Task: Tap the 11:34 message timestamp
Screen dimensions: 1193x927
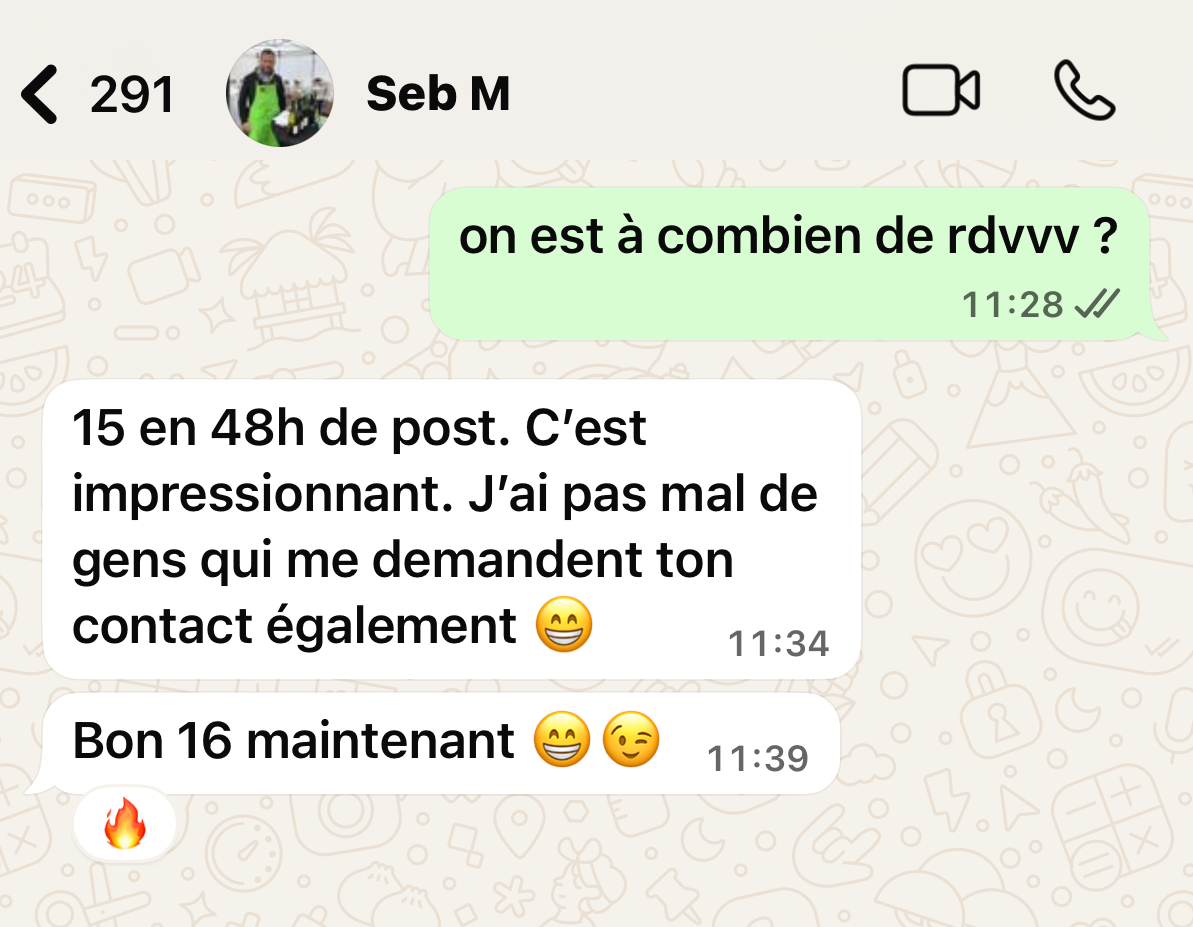Action: click(x=778, y=643)
